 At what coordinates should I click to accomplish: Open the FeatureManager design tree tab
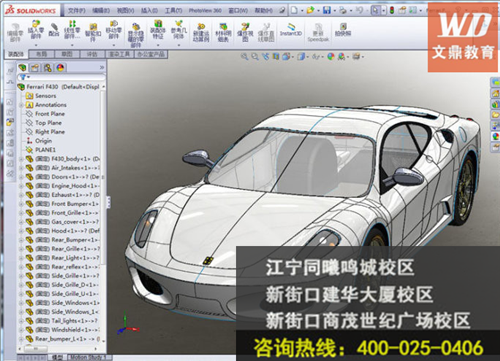[x=22, y=68]
